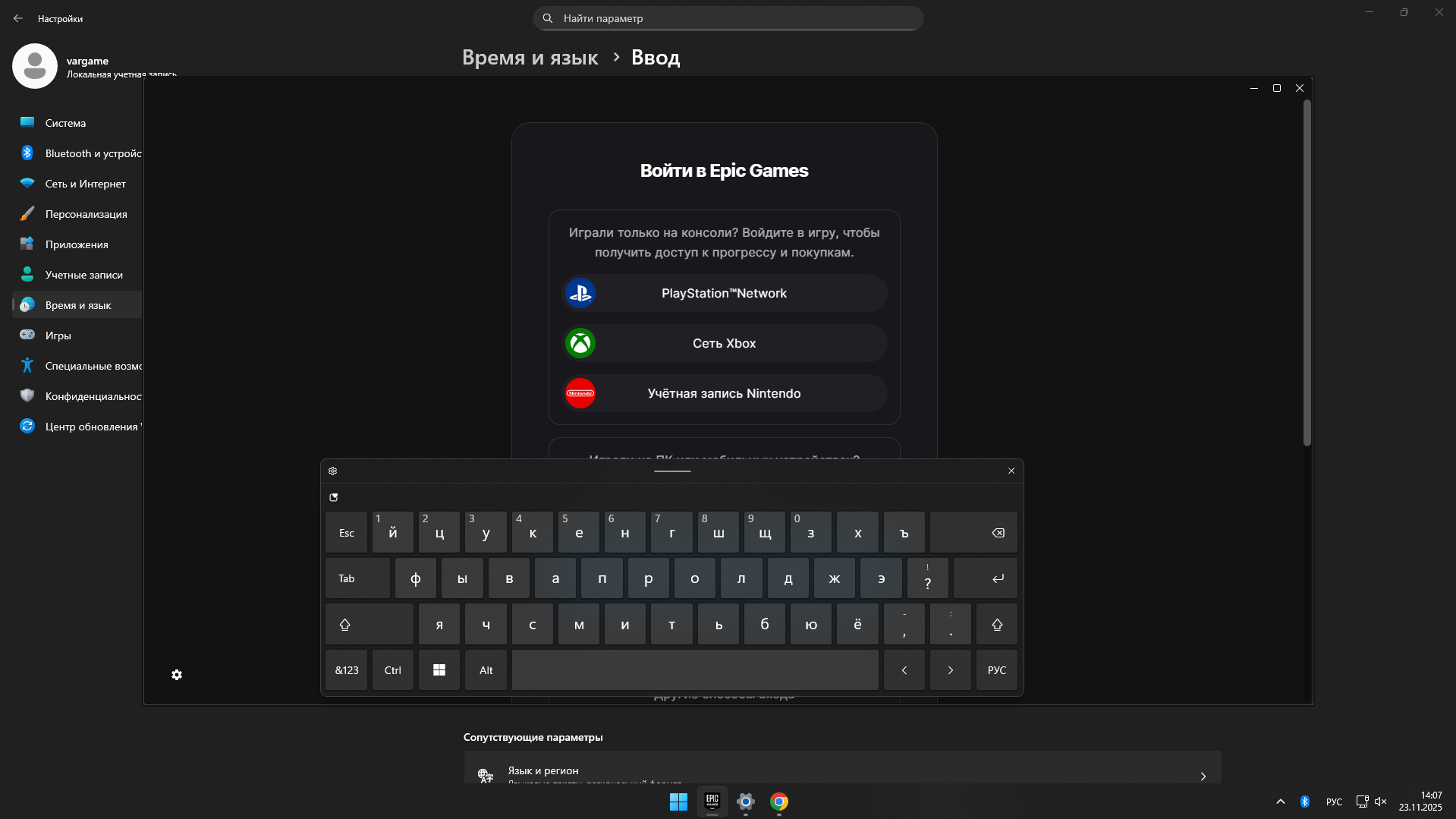
Task: Switch to &123 symbols layout
Action: point(347,670)
